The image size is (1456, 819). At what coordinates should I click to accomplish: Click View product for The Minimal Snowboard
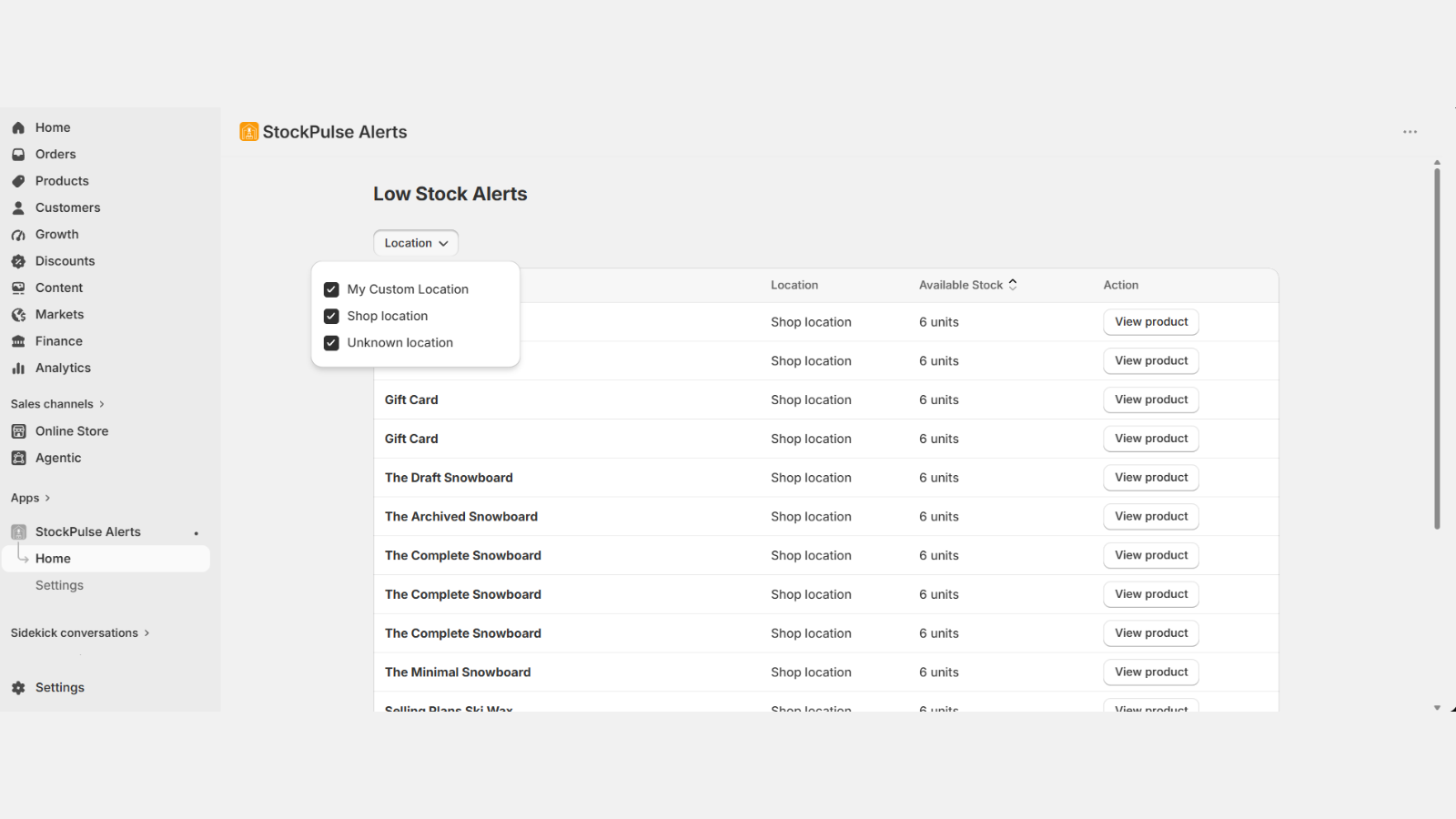click(x=1151, y=672)
